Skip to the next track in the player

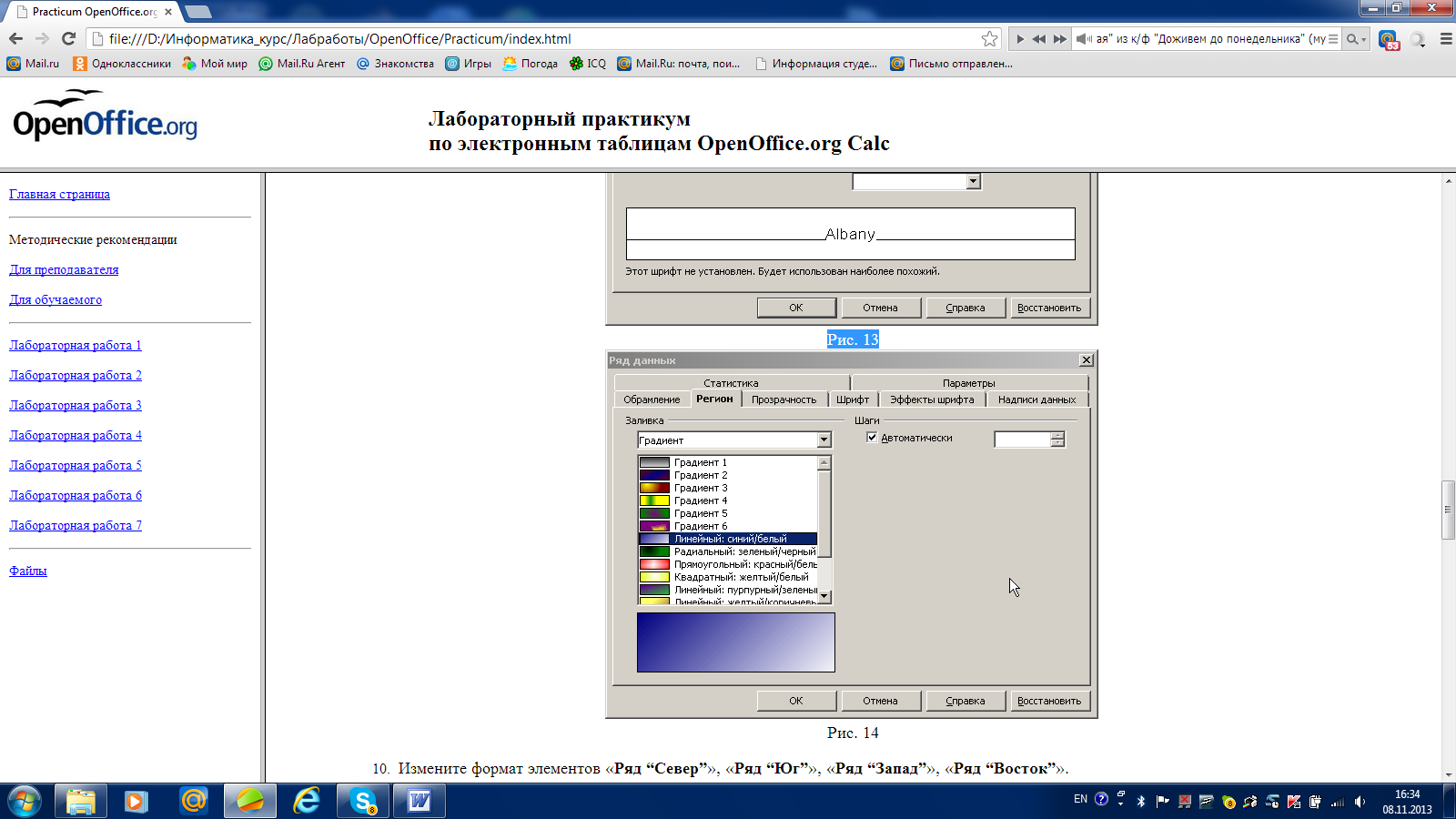point(1060,39)
